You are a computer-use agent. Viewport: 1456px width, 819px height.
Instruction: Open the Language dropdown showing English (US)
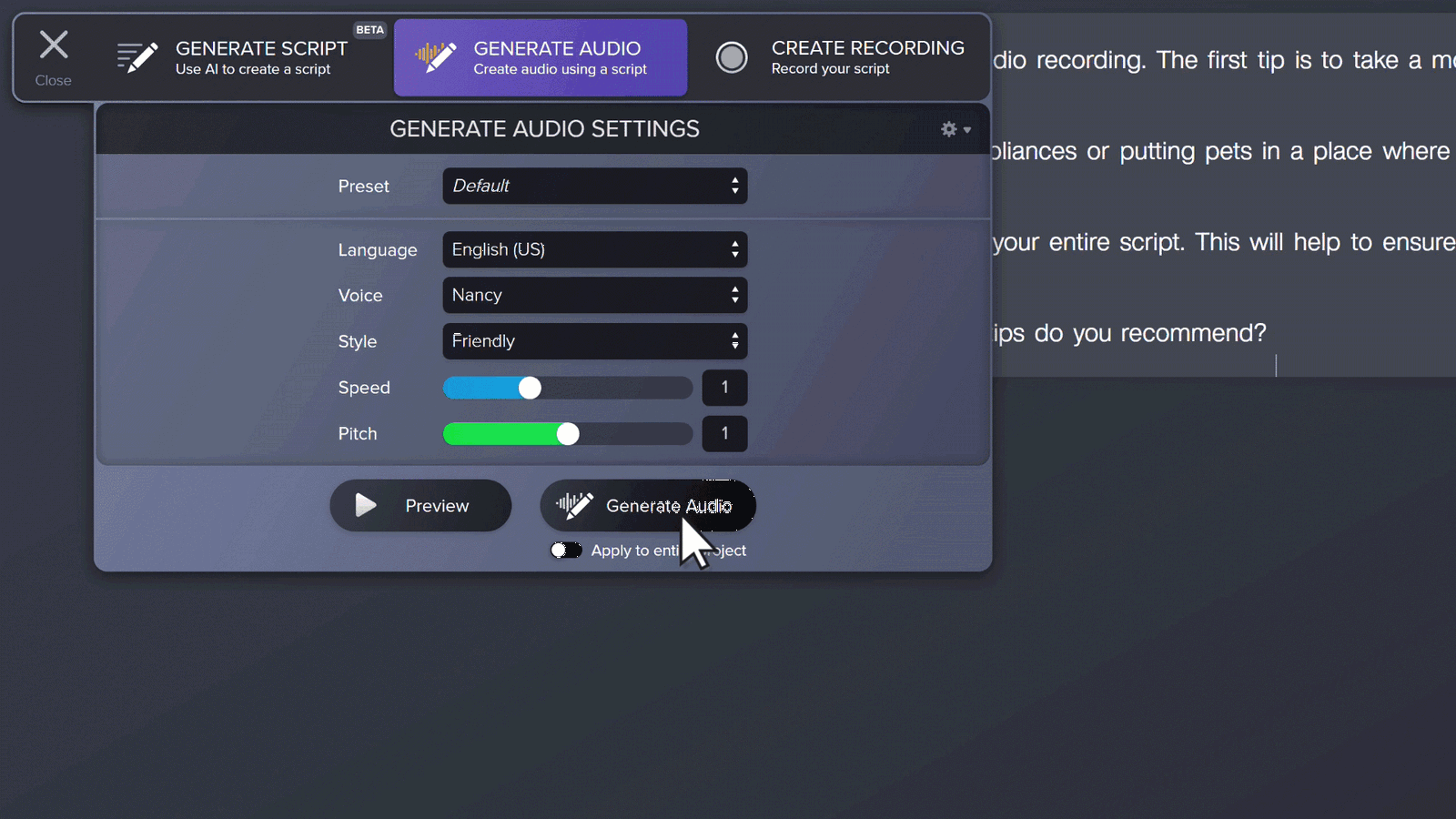click(x=595, y=249)
